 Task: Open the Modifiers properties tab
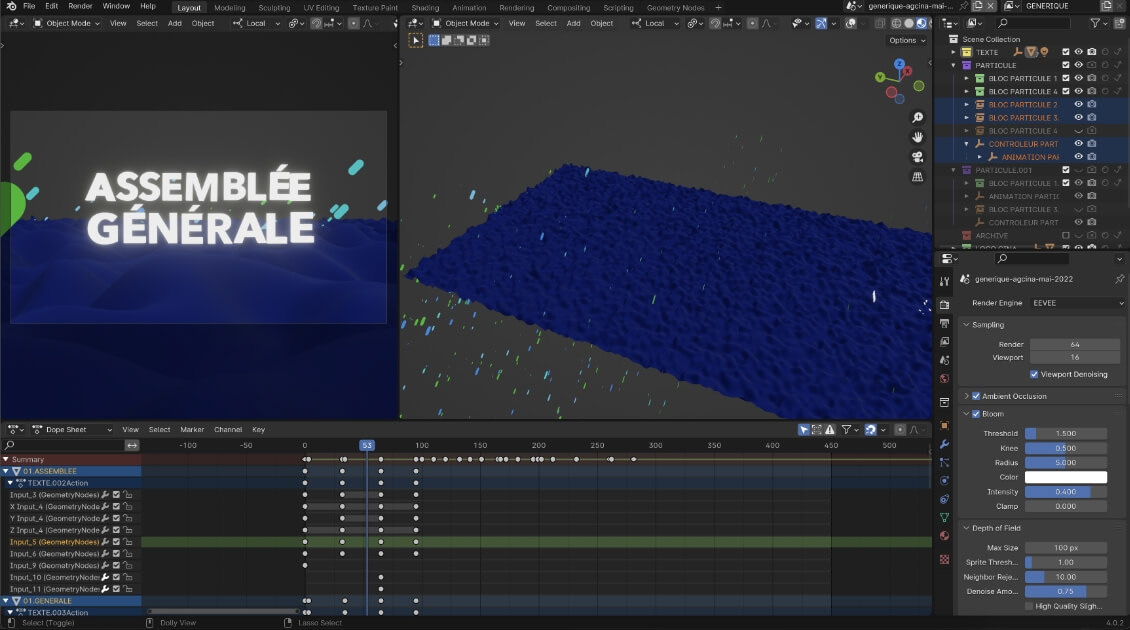(944, 444)
